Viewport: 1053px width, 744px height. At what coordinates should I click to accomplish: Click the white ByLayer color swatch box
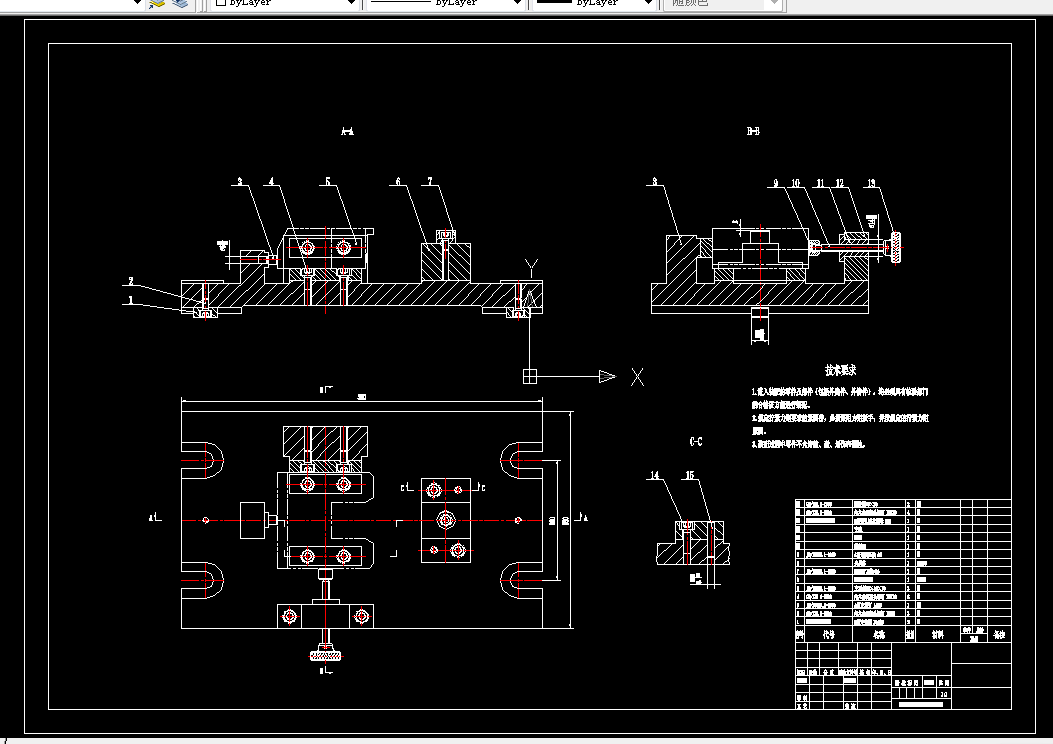pyautogui.click(x=220, y=2)
